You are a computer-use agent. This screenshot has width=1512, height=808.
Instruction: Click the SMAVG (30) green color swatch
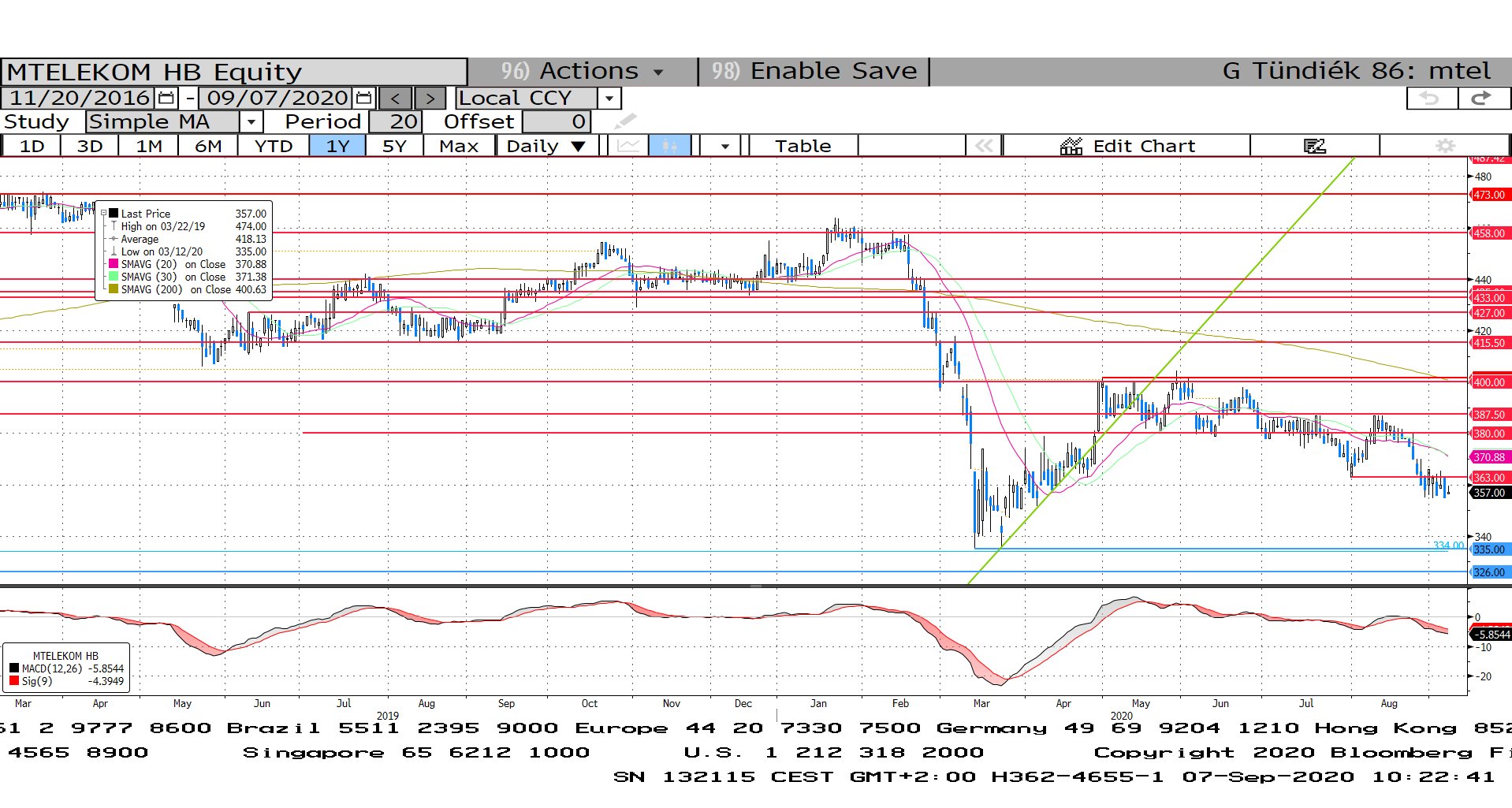114,277
